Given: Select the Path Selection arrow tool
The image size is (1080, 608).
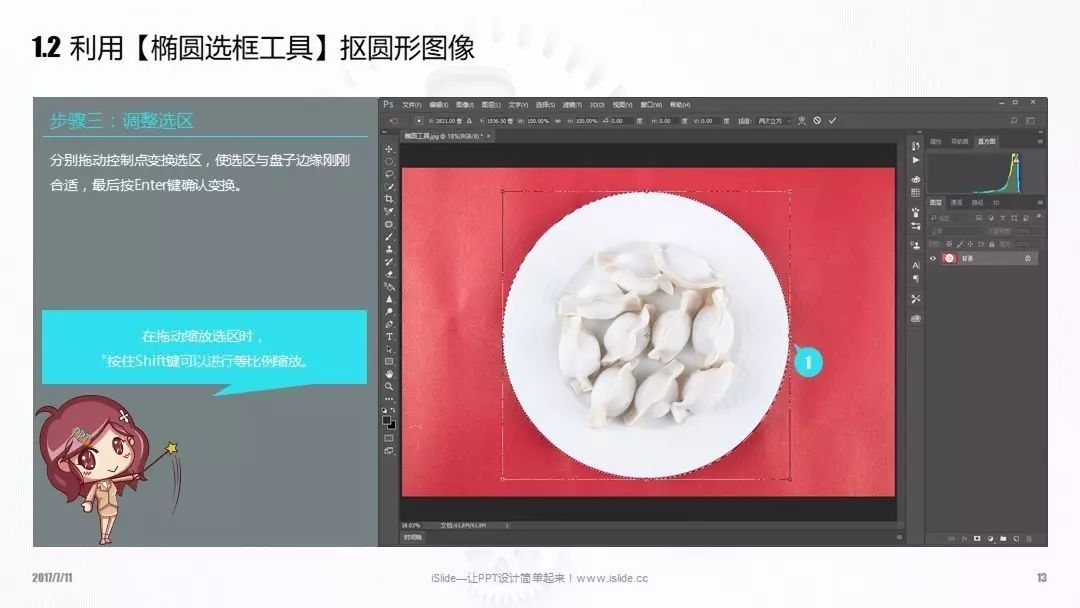Looking at the screenshot, I should click(x=389, y=349).
